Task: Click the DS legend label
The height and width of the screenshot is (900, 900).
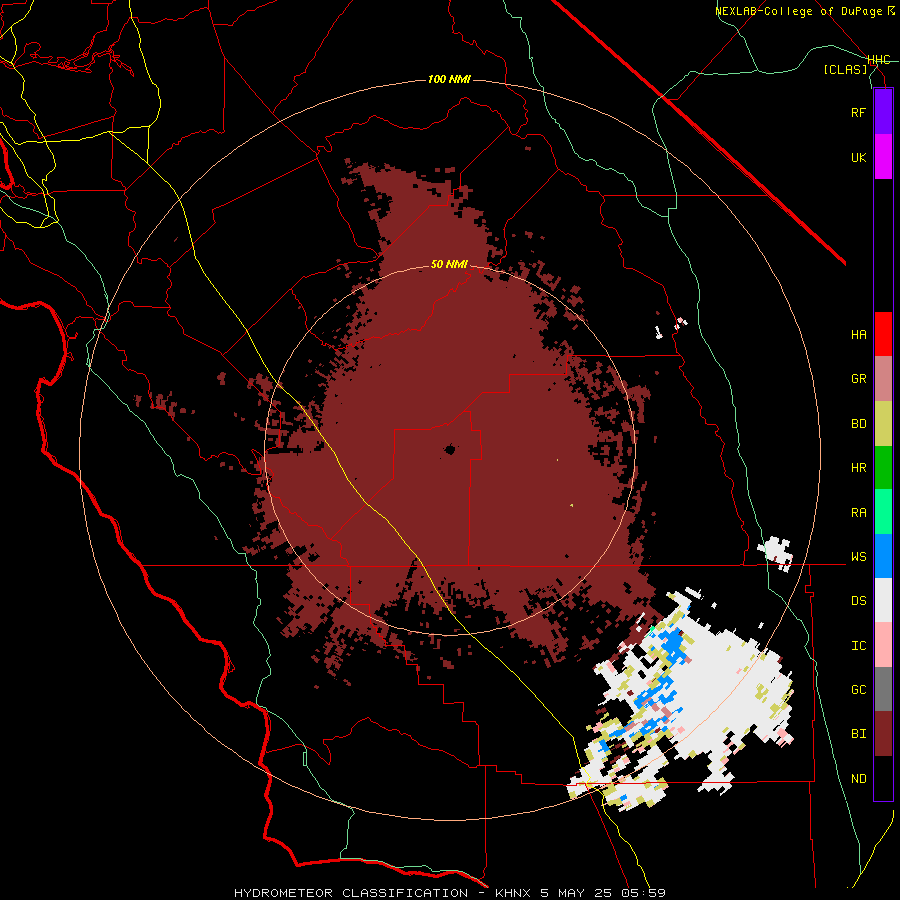Action: (x=858, y=601)
